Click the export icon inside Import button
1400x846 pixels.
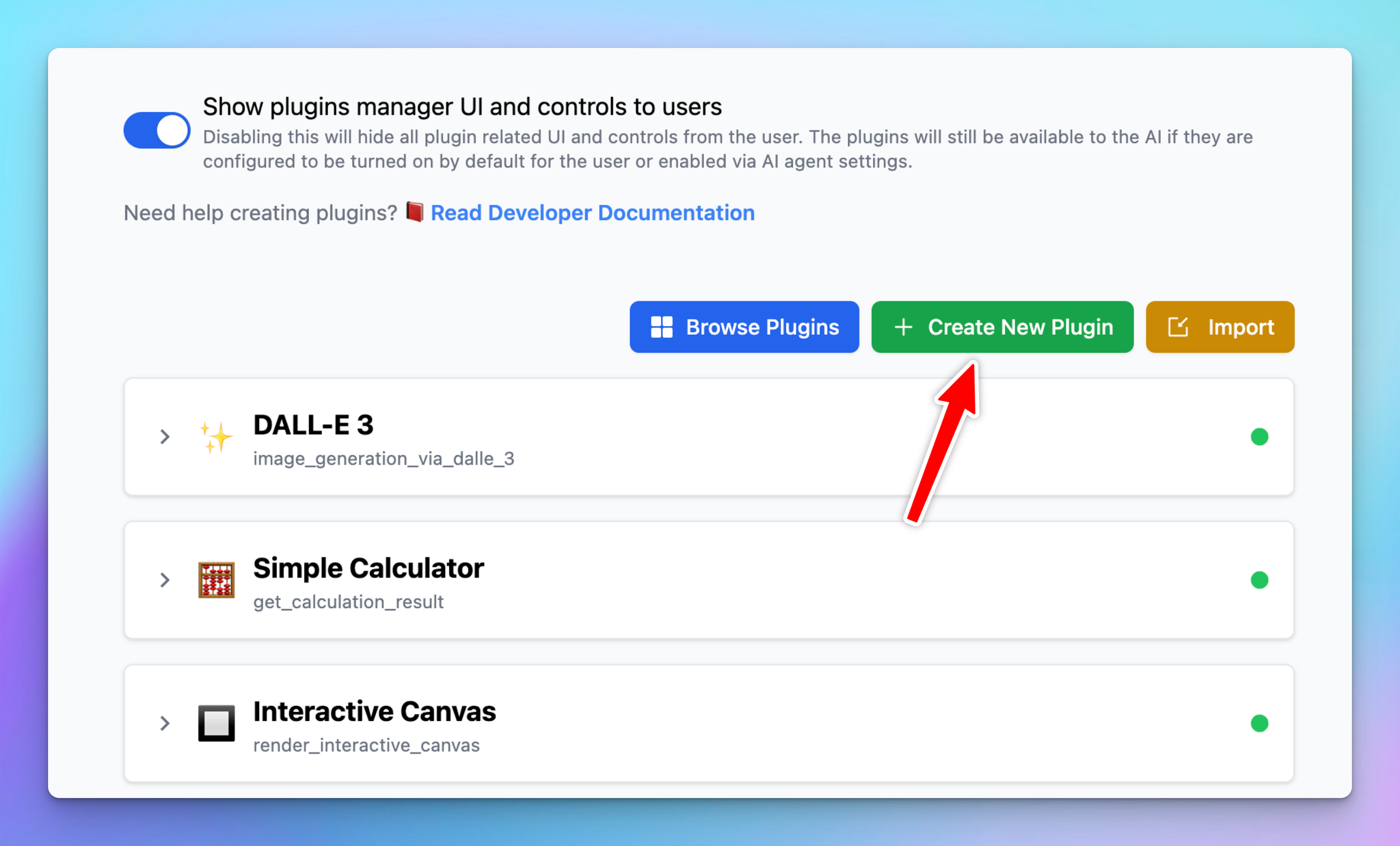[1177, 327]
